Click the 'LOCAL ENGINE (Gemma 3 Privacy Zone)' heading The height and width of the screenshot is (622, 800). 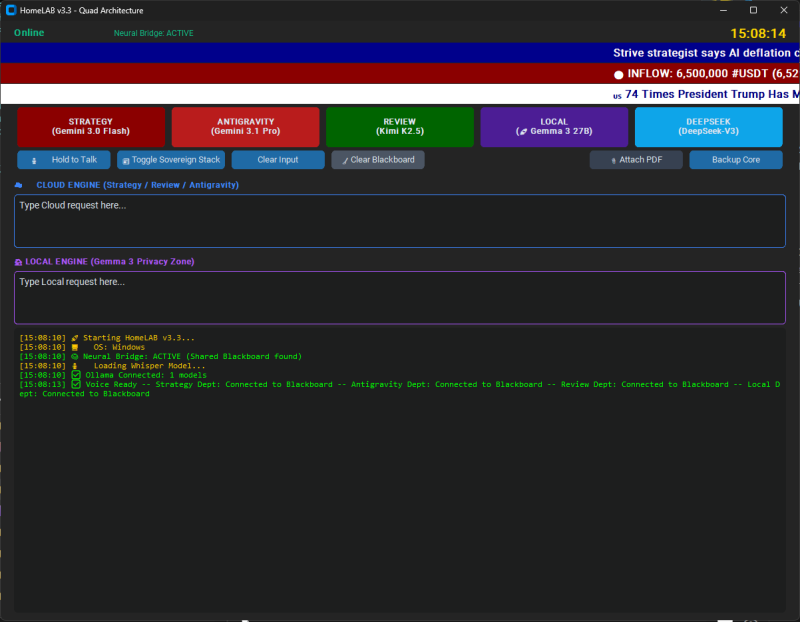pos(110,261)
